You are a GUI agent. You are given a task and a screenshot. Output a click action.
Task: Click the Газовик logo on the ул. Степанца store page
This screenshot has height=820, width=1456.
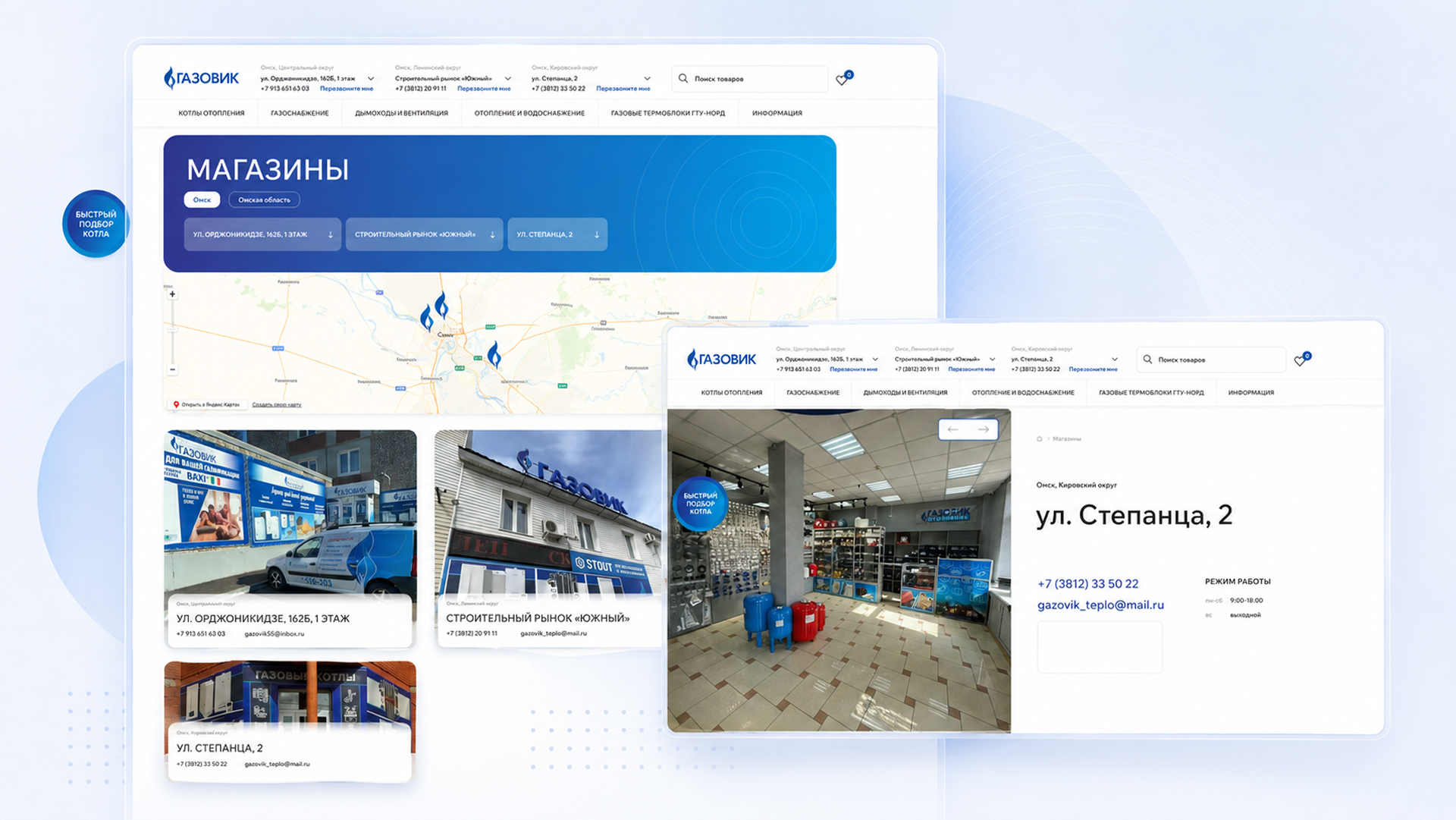(x=721, y=360)
